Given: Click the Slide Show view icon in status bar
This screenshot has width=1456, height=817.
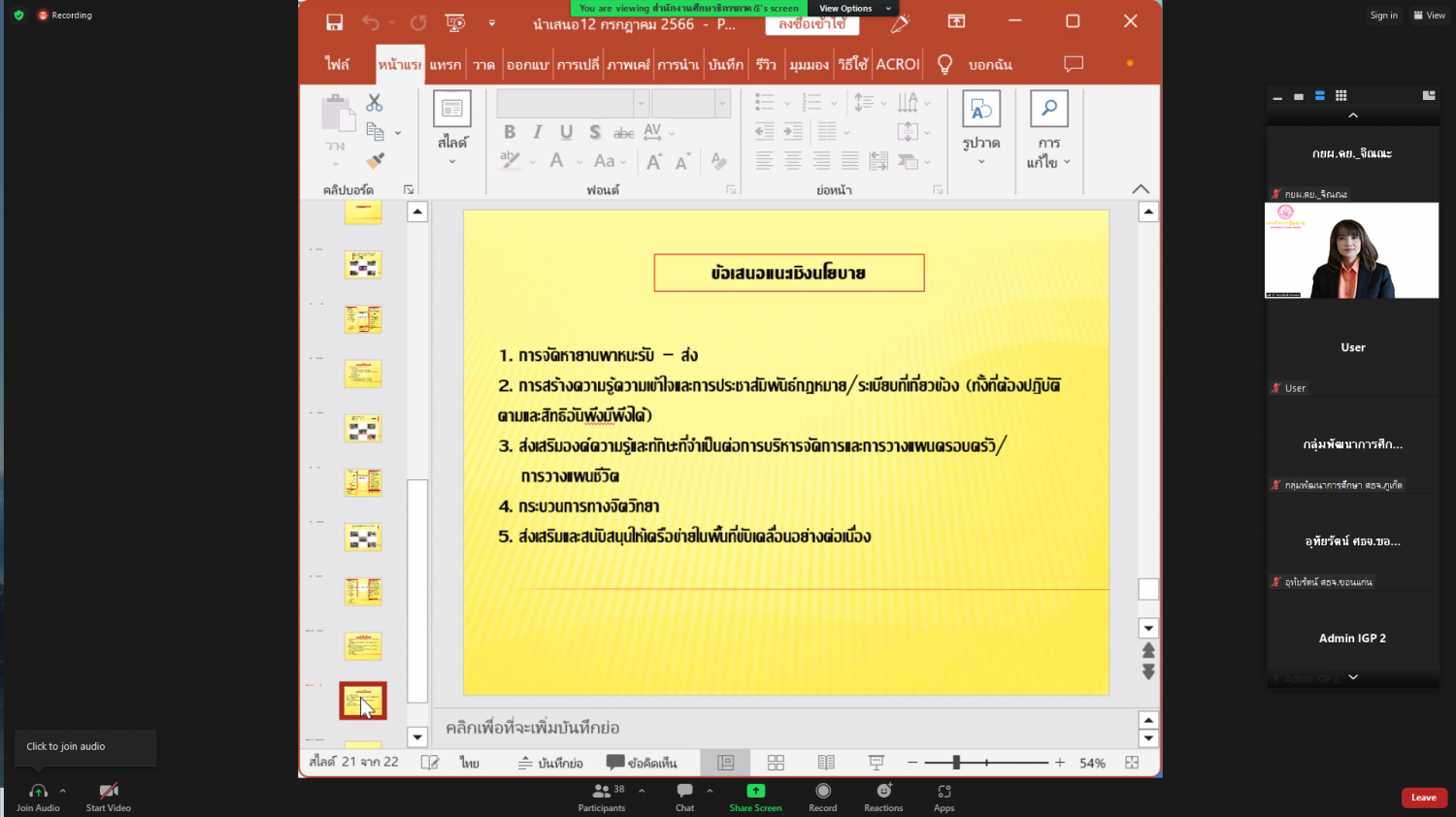Looking at the screenshot, I should [x=877, y=763].
